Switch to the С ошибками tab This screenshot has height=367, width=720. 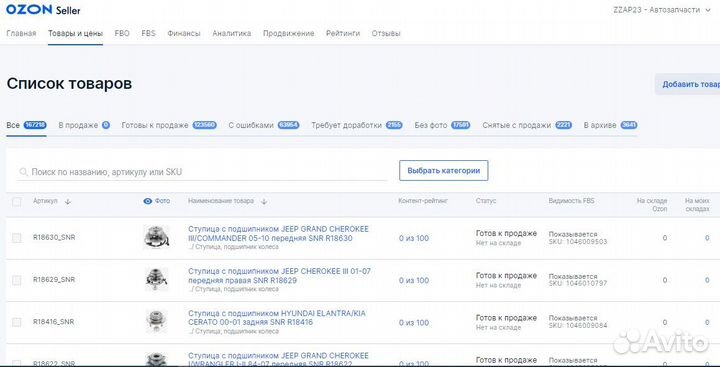point(264,125)
